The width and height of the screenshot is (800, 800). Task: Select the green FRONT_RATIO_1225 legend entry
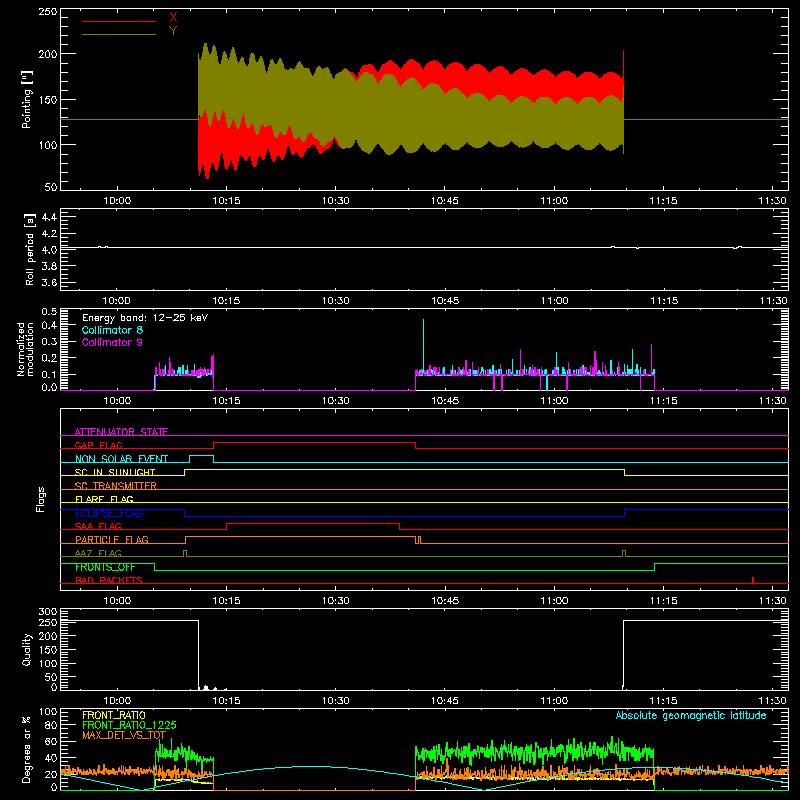pyautogui.click(x=129, y=725)
